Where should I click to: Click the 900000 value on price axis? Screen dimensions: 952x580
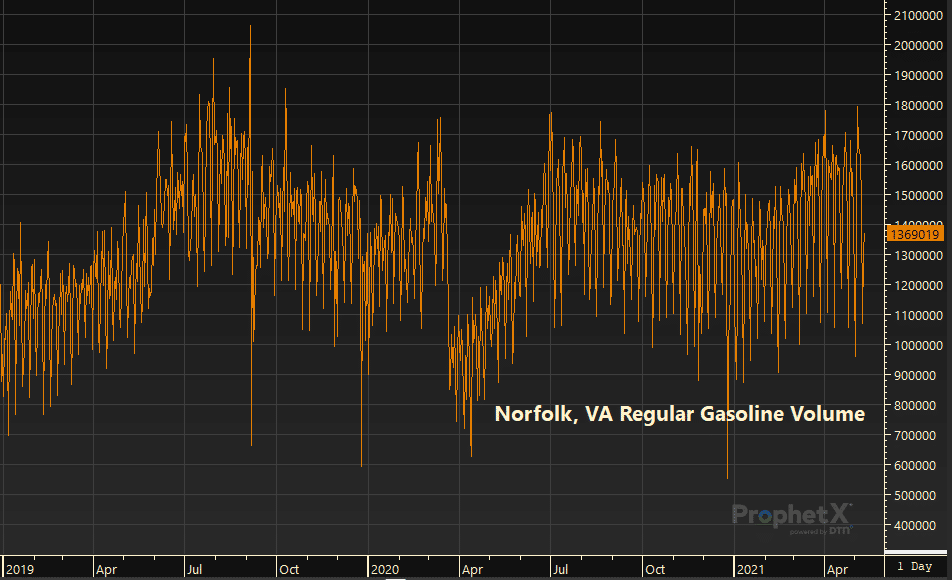(915, 376)
